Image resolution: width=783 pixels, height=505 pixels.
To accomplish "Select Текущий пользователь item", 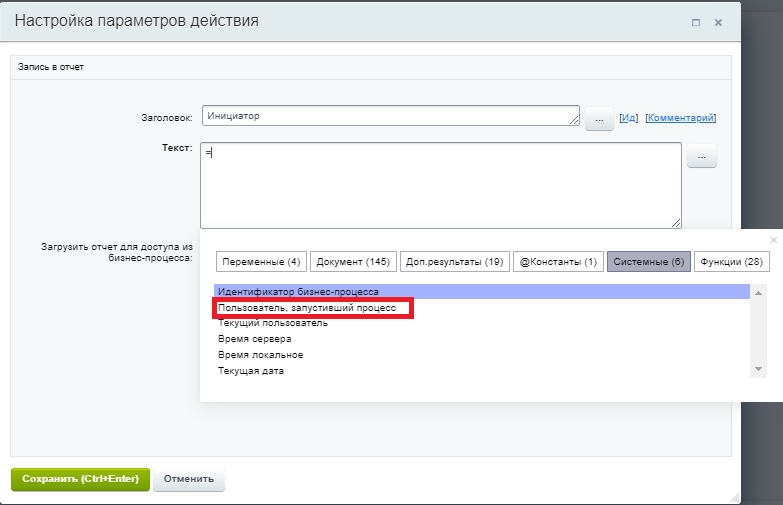I will tap(482, 323).
